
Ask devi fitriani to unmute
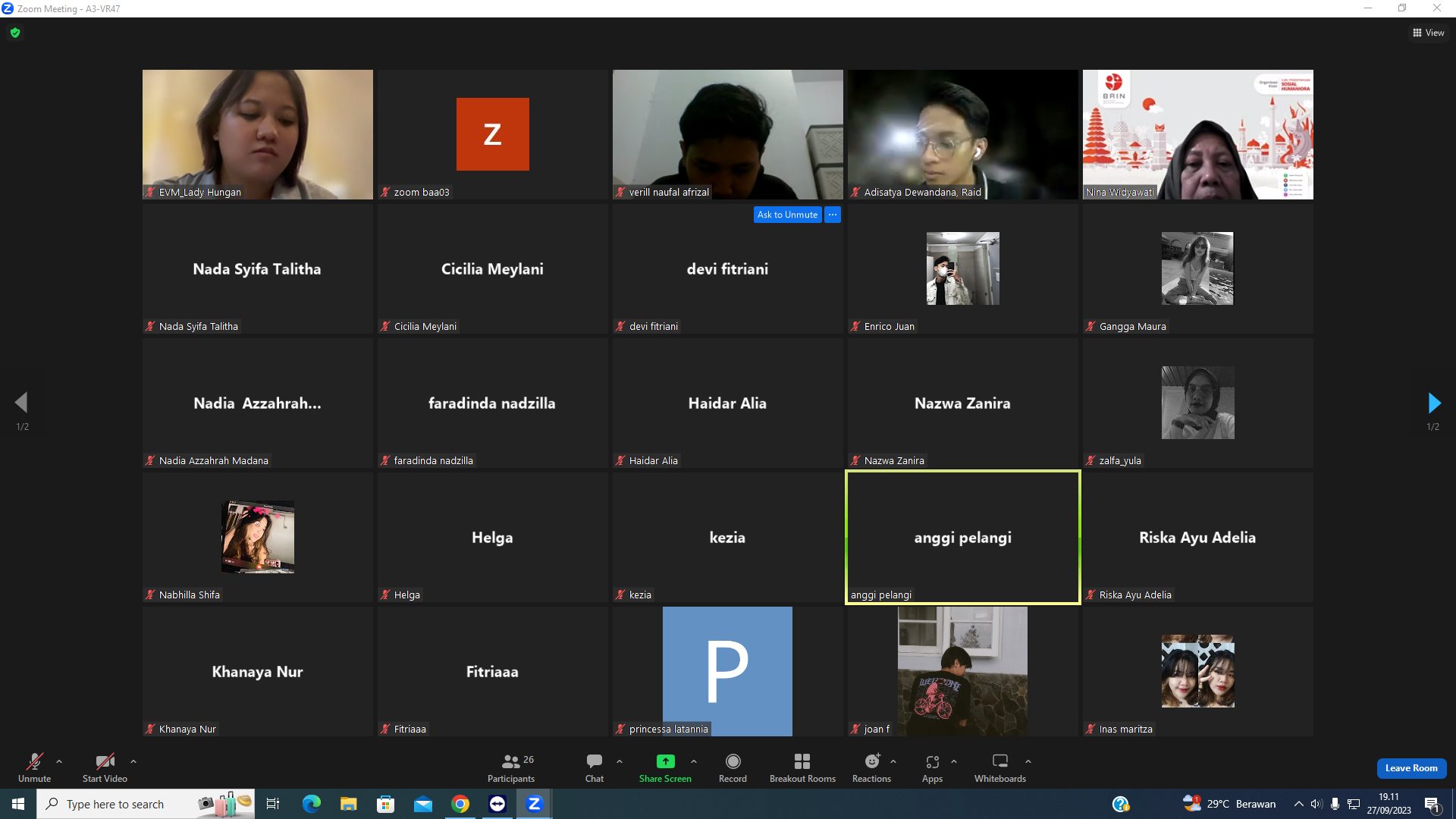[788, 215]
